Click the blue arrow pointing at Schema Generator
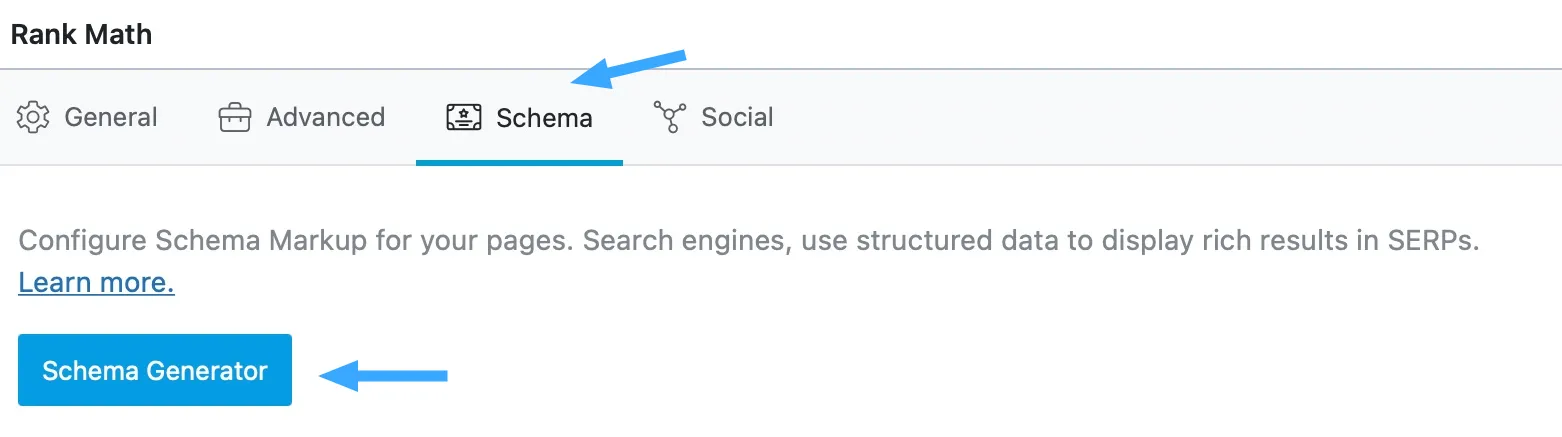Screen dimensions: 1562x437 383,376
